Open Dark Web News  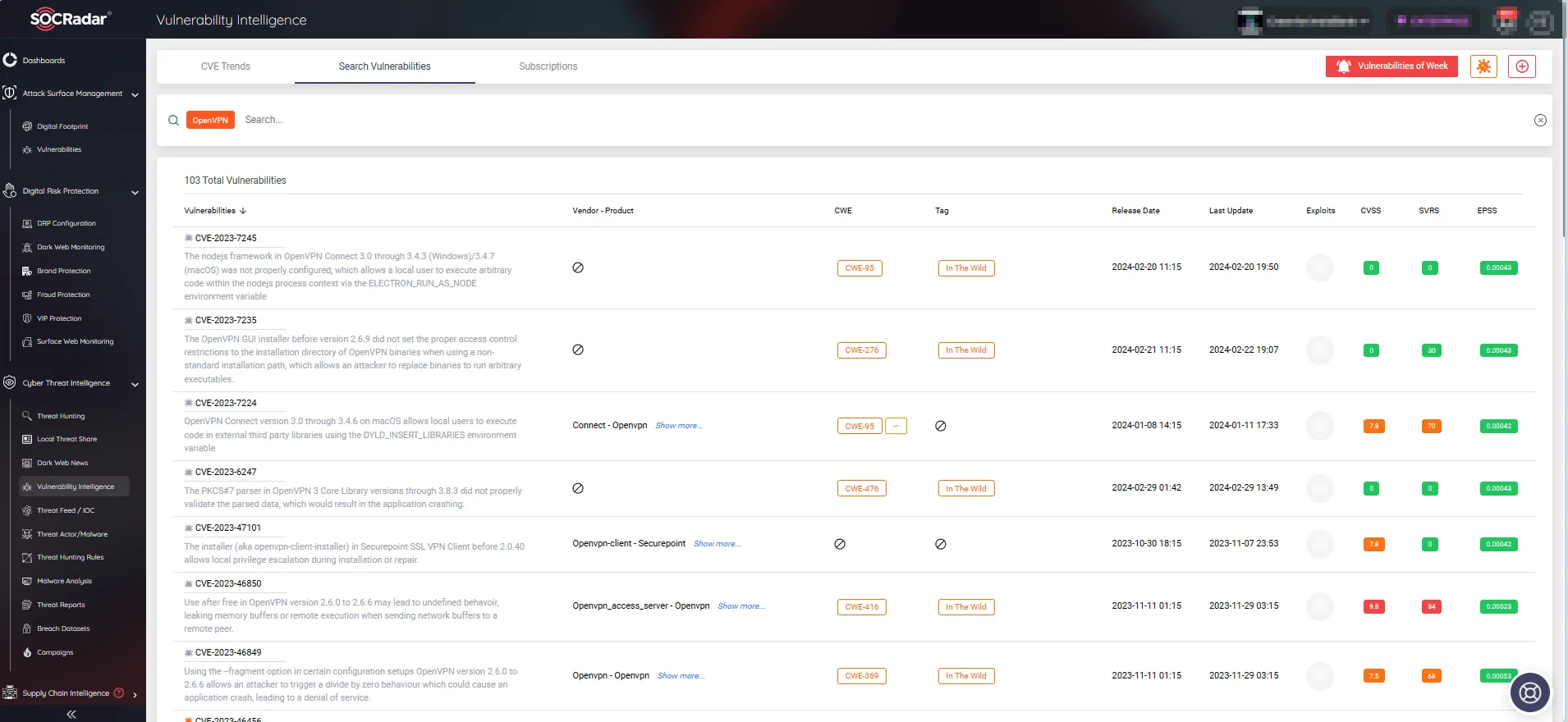(62, 463)
